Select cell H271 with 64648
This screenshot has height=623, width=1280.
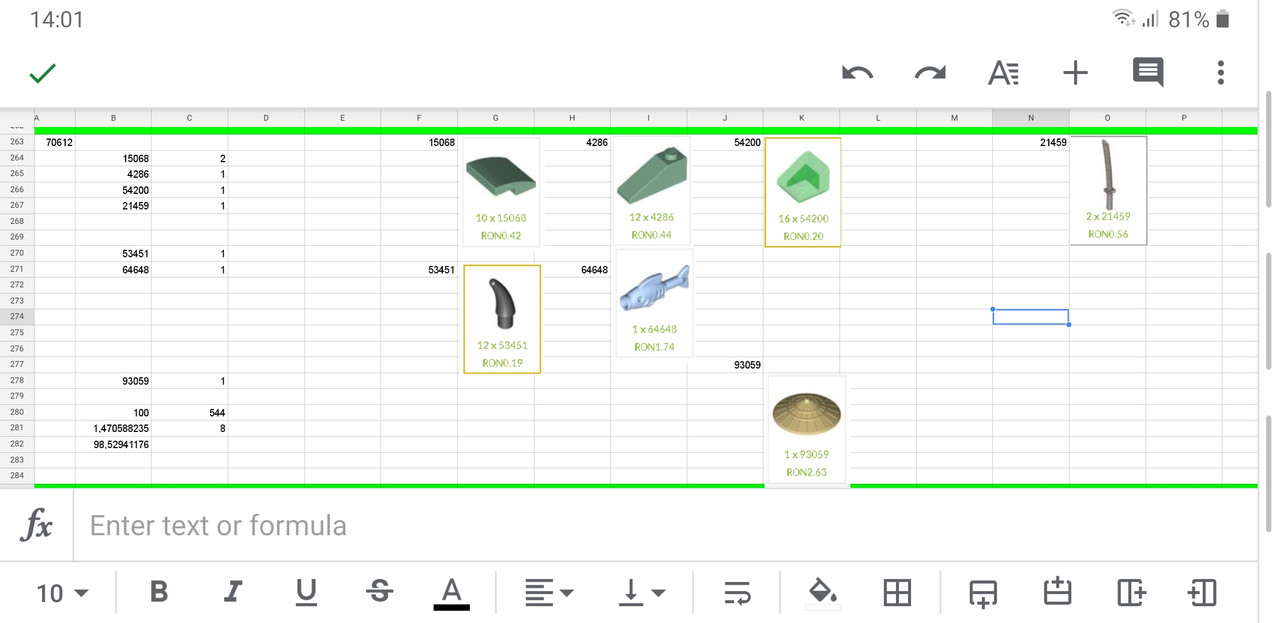[572, 270]
